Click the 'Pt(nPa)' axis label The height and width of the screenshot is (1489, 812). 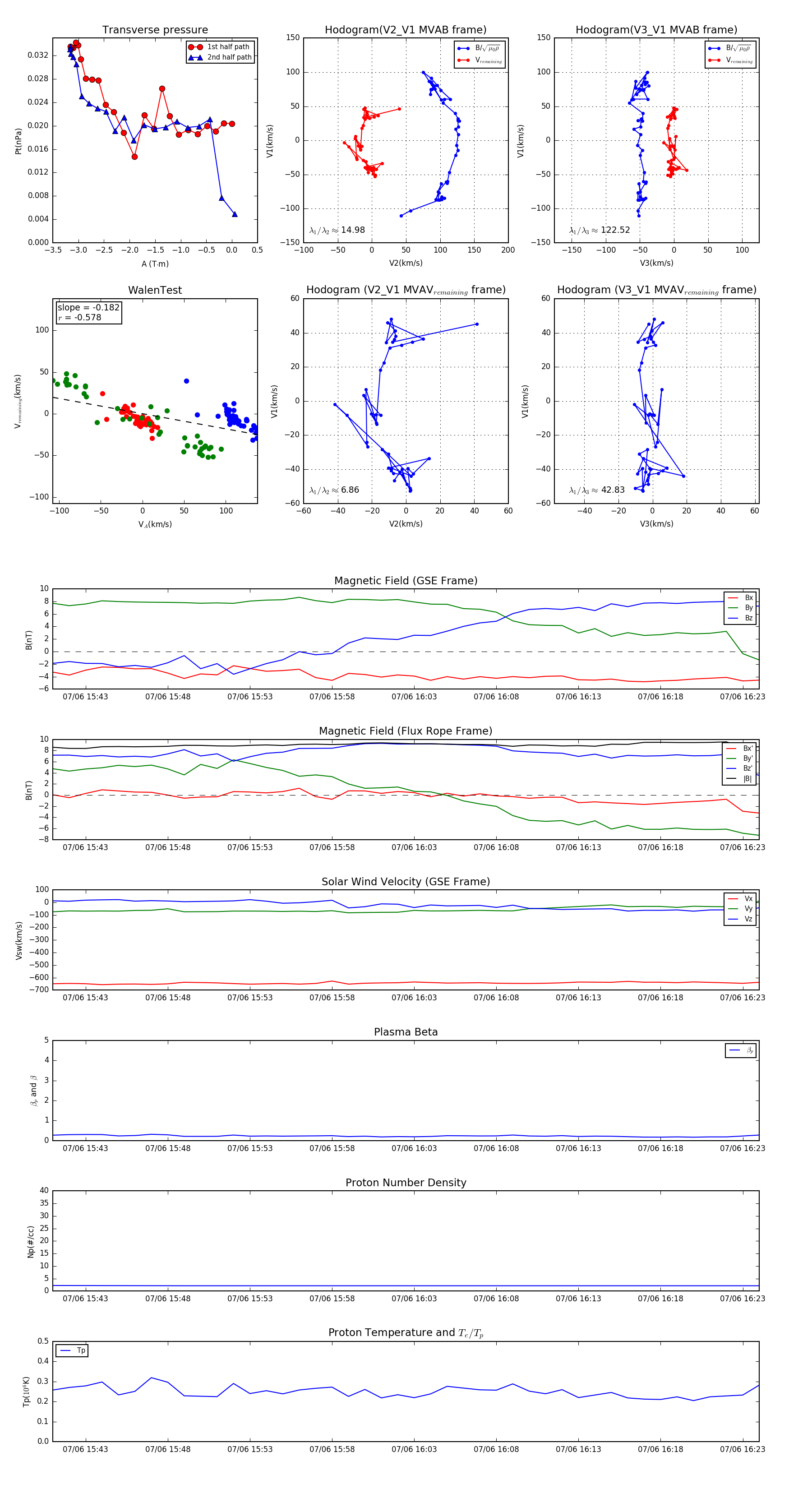pyautogui.click(x=18, y=140)
